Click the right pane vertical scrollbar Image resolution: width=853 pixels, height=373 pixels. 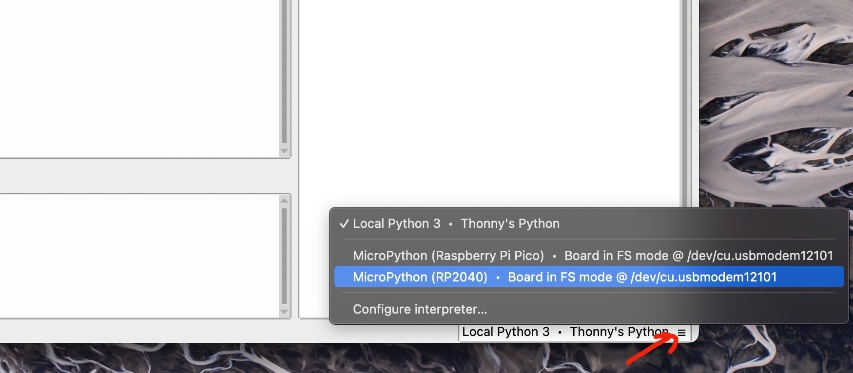[x=687, y=103]
